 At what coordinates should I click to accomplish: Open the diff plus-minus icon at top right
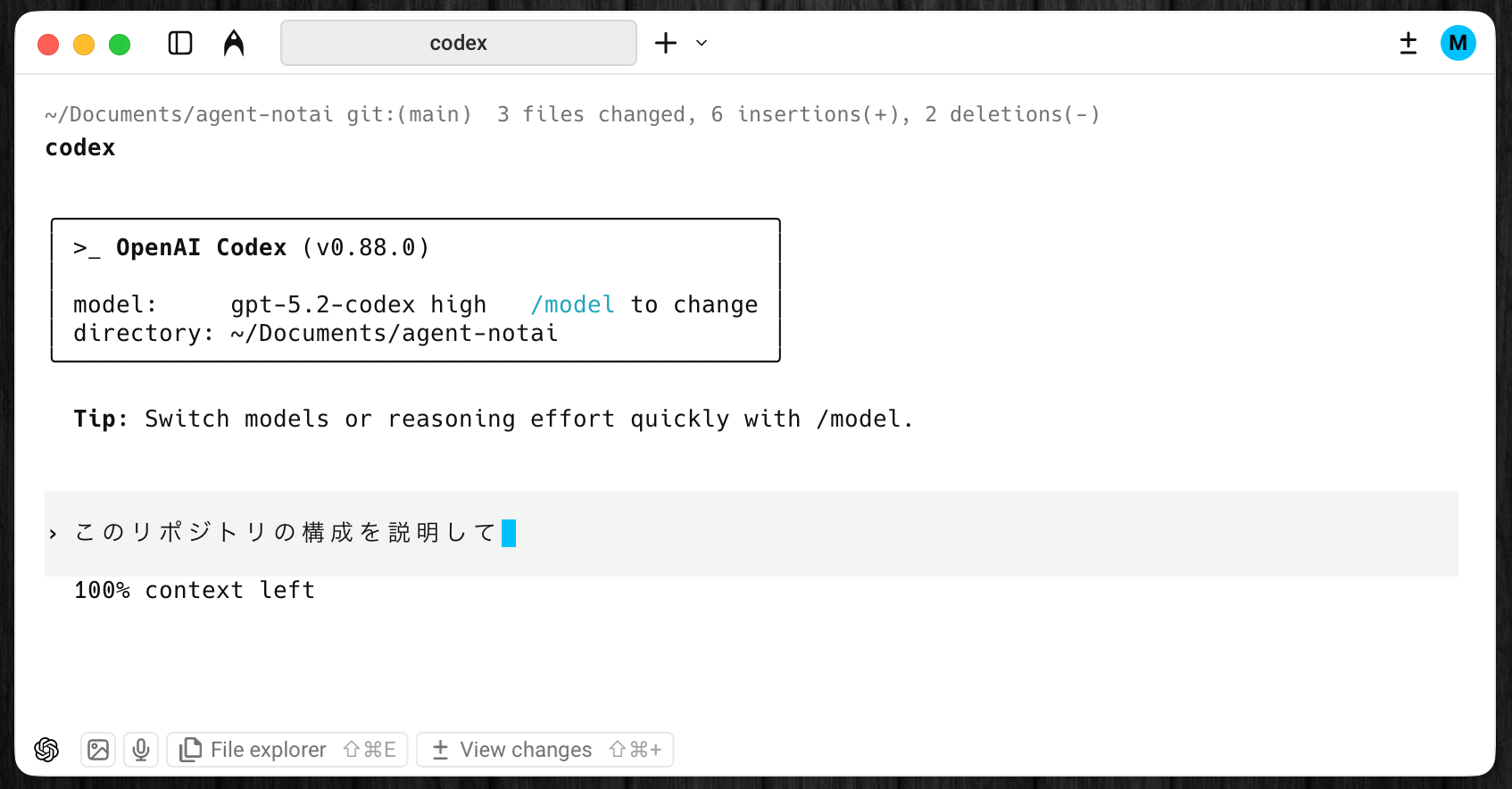(1408, 43)
